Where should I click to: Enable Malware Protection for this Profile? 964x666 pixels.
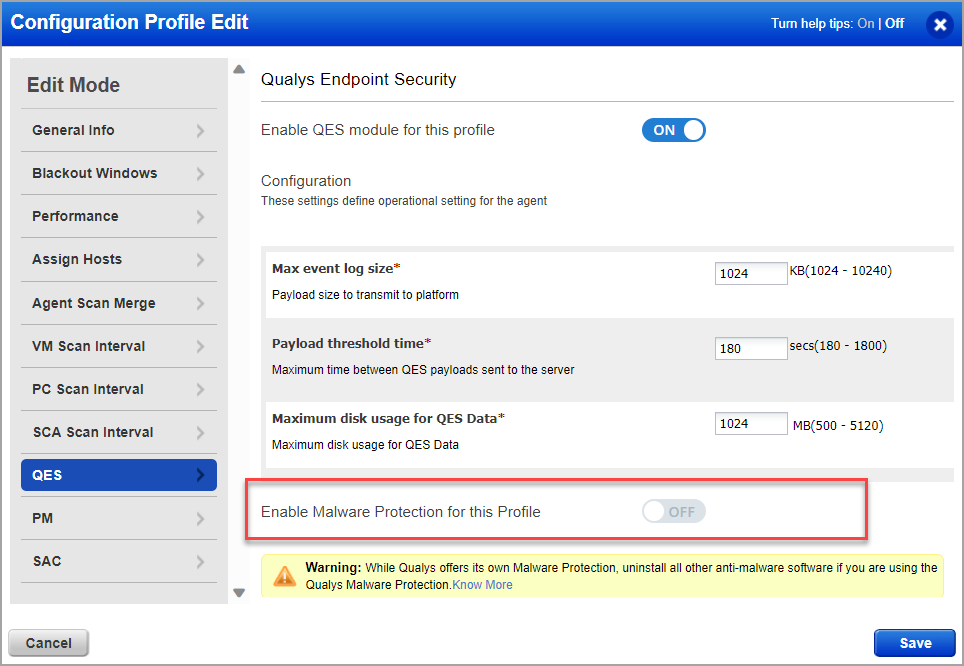tap(673, 512)
